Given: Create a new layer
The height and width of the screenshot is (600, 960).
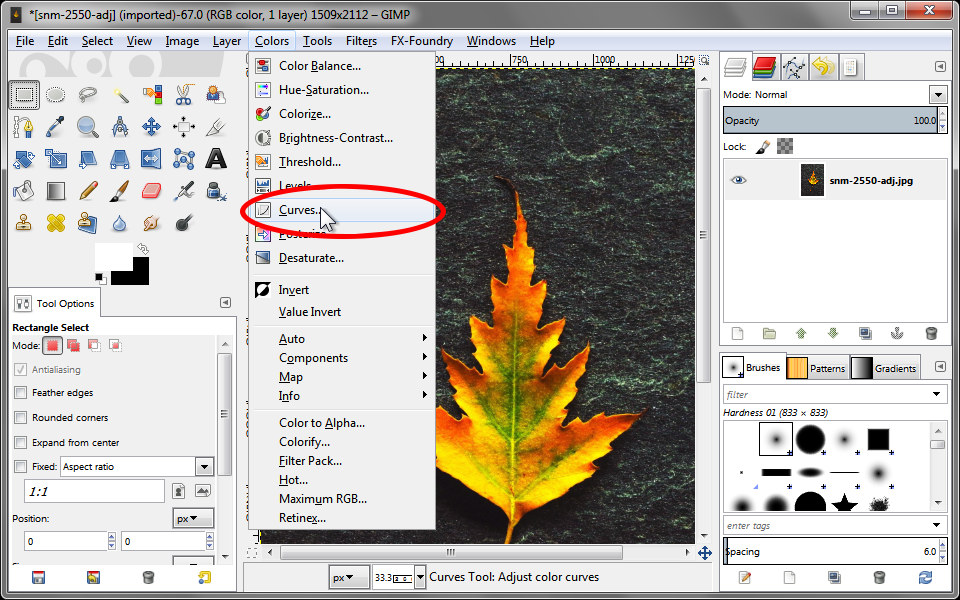Looking at the screenshot, I should 737,332.
